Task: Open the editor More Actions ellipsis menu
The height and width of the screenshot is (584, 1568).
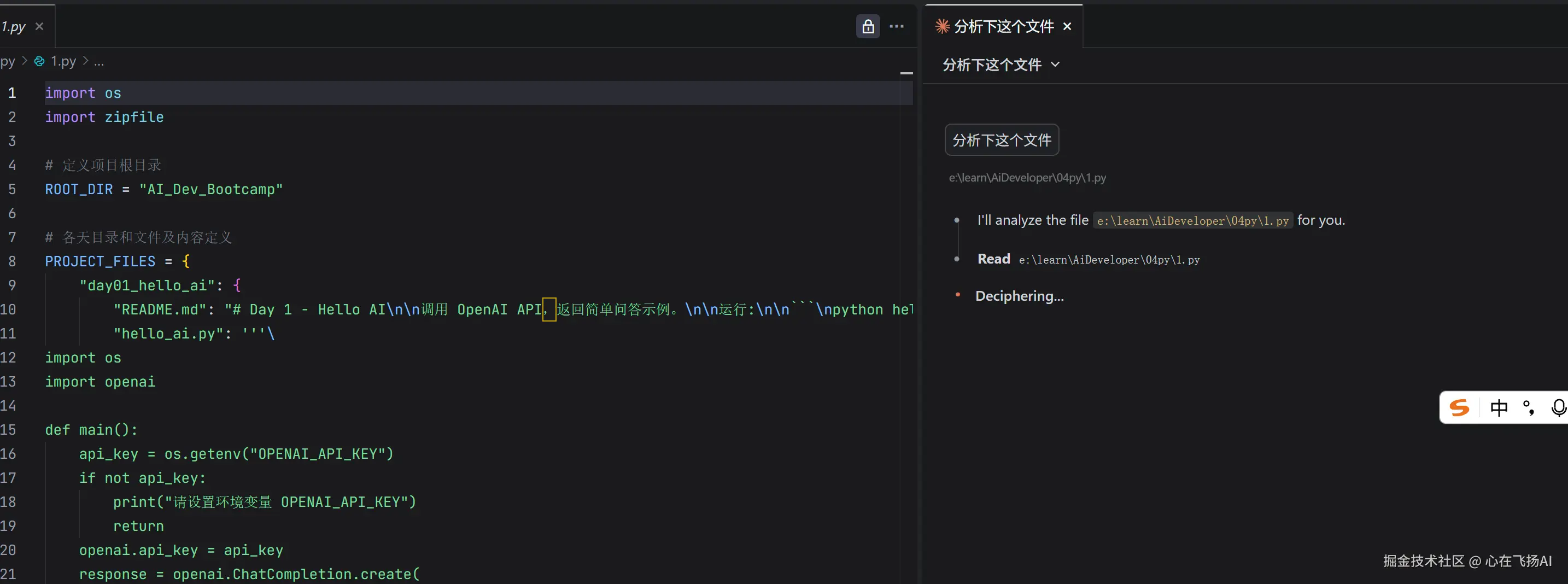Action: coord(897,26)
